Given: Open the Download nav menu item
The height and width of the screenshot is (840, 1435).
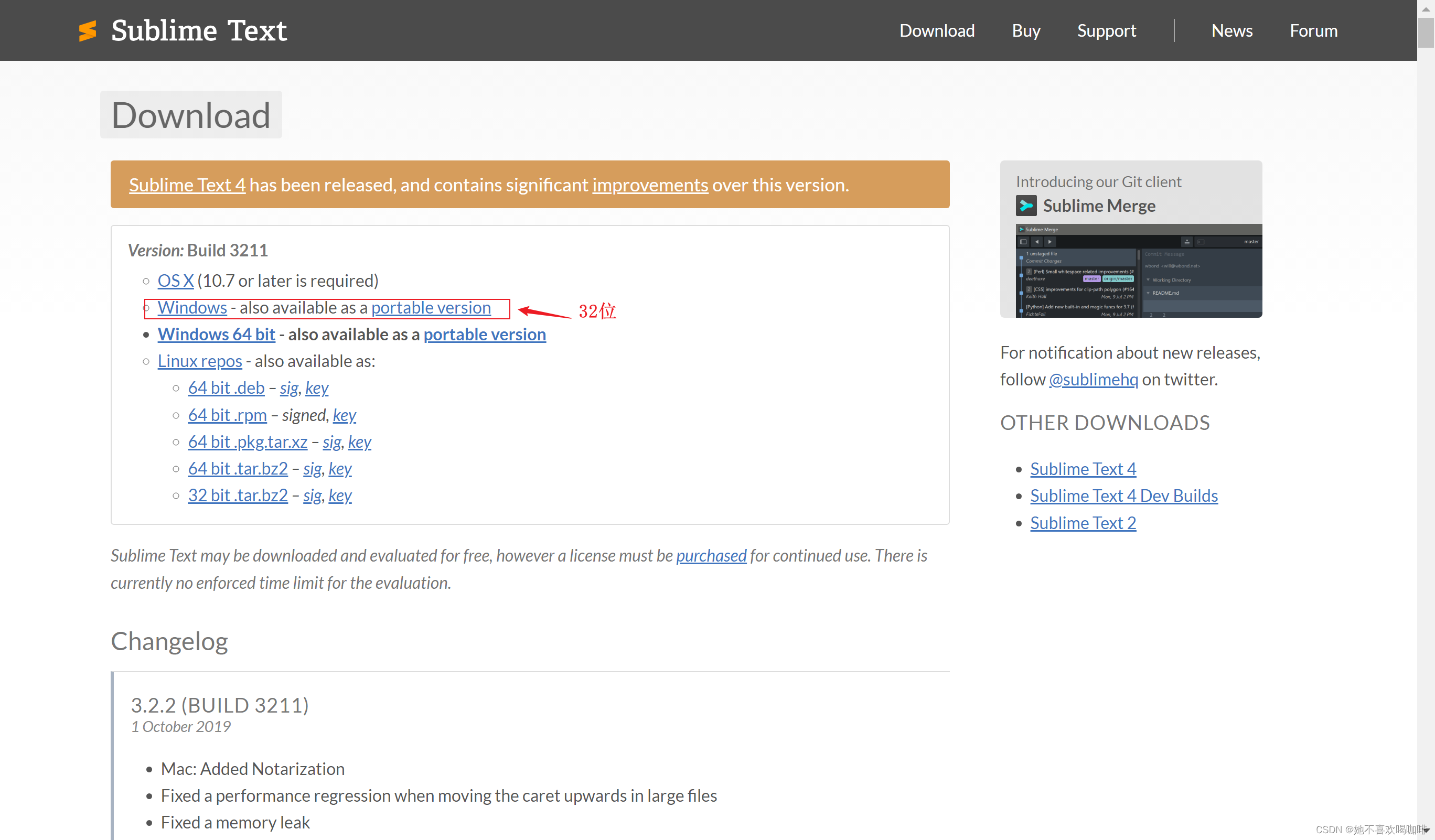Looking at the screenshot, I should (937, 31).
